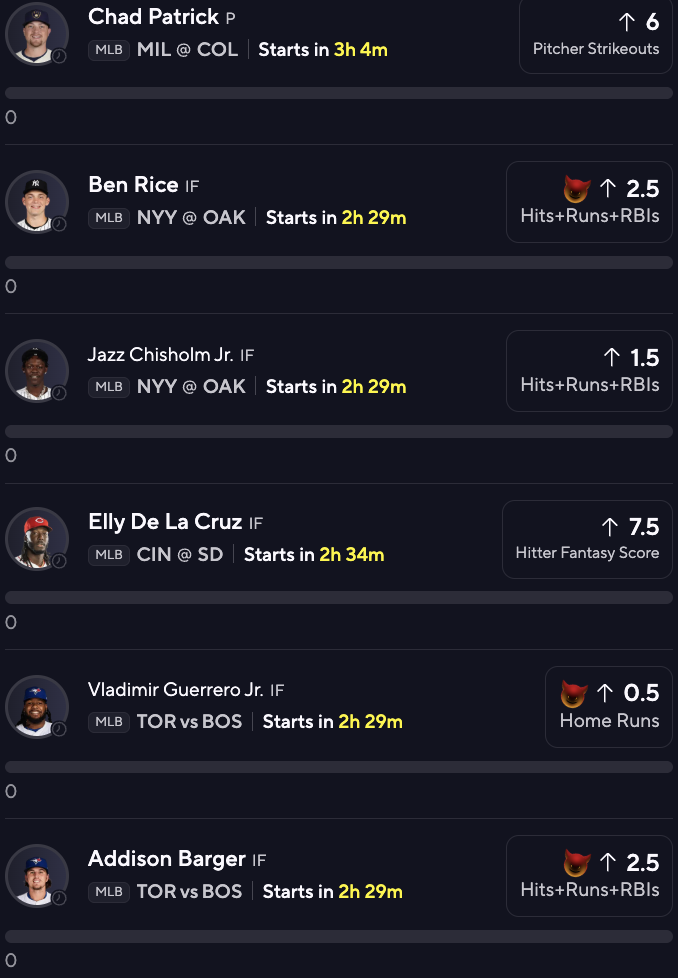Click the clock badge on Elly De La Cruz's avatar
Image resolution: width=678 pixels, height=978 pixels.
pos(59,561)
